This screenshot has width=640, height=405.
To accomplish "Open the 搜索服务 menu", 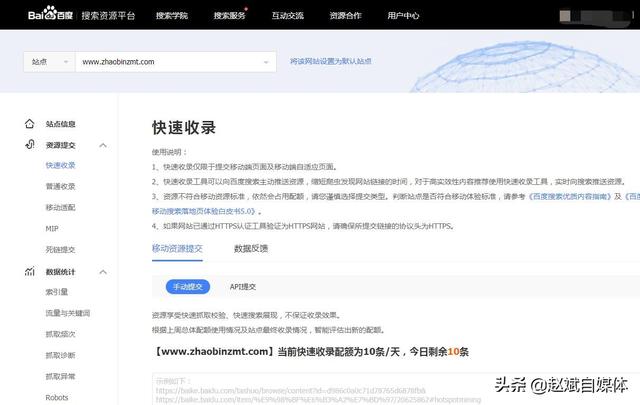I will [x=229, y=16].
